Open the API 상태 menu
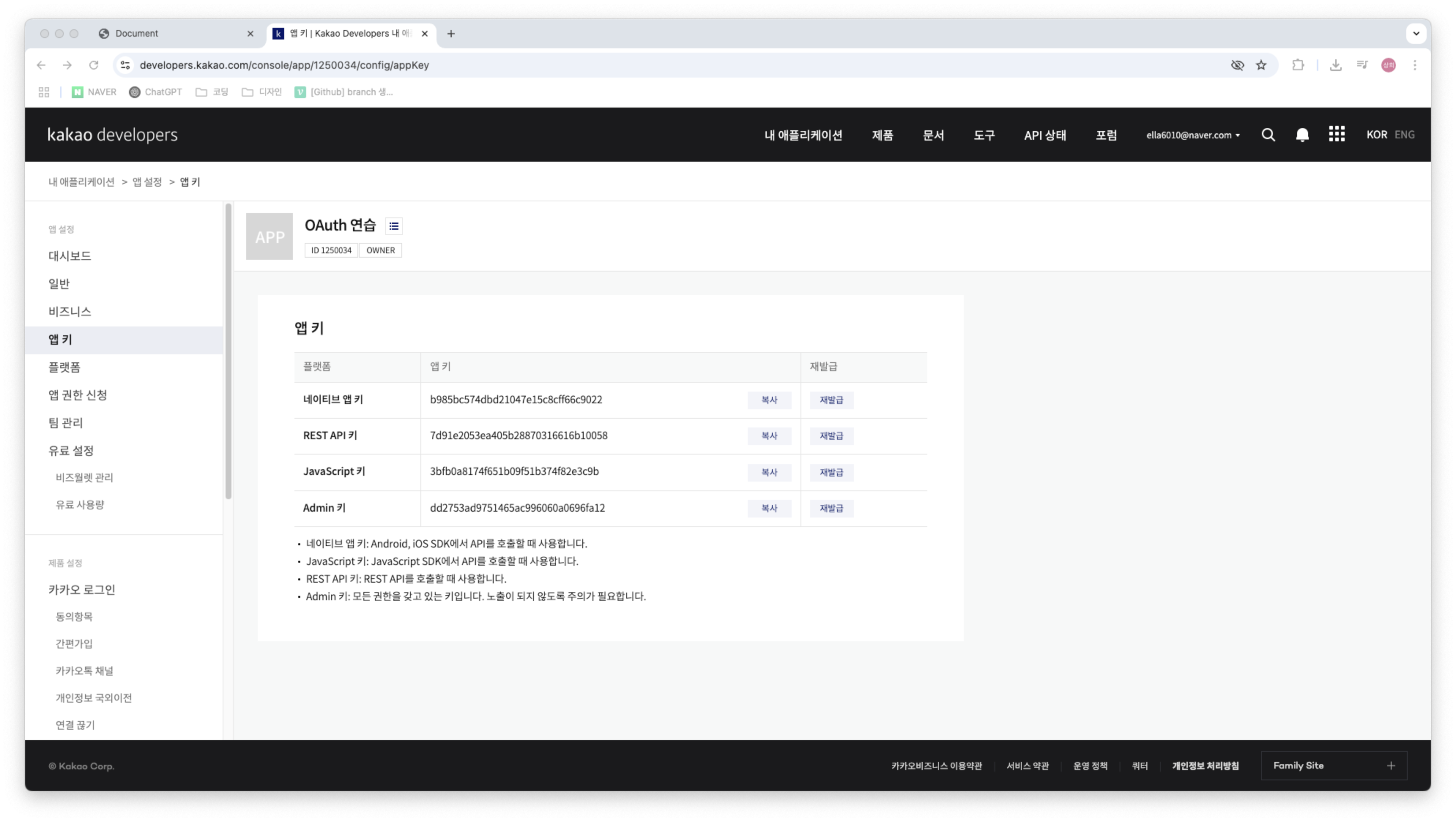This screenshot has width=1456, height=822. click(x=1045, y=135)
